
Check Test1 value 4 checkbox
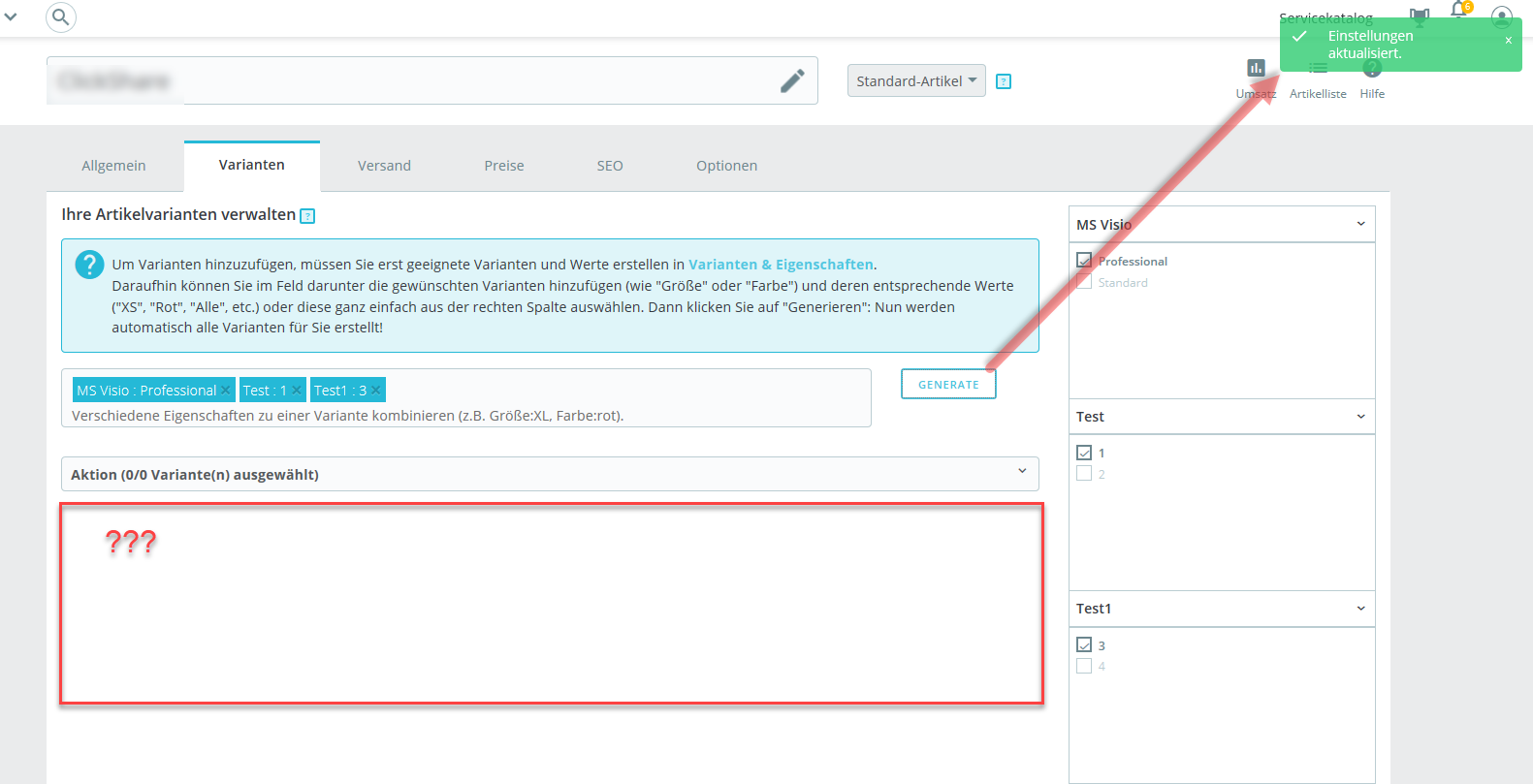(x=1084, y=665)
